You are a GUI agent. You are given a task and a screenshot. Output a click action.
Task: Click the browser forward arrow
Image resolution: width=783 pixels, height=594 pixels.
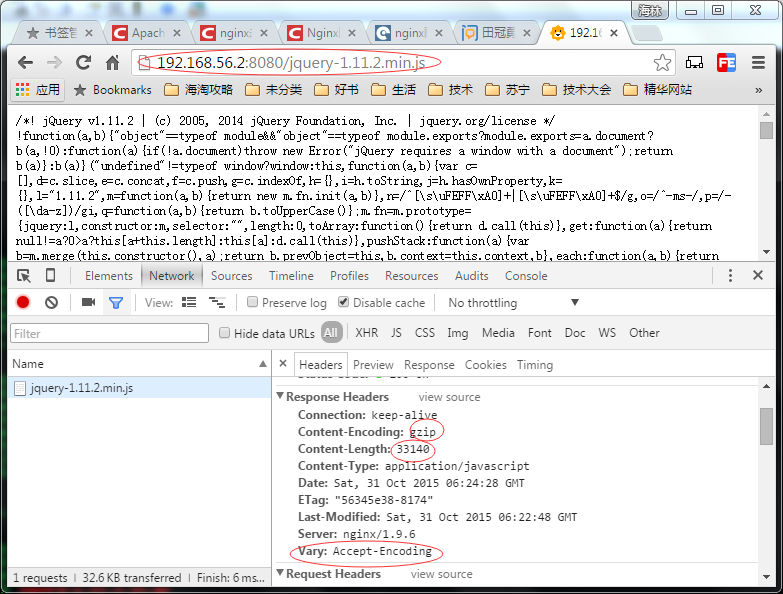(54, 63)
